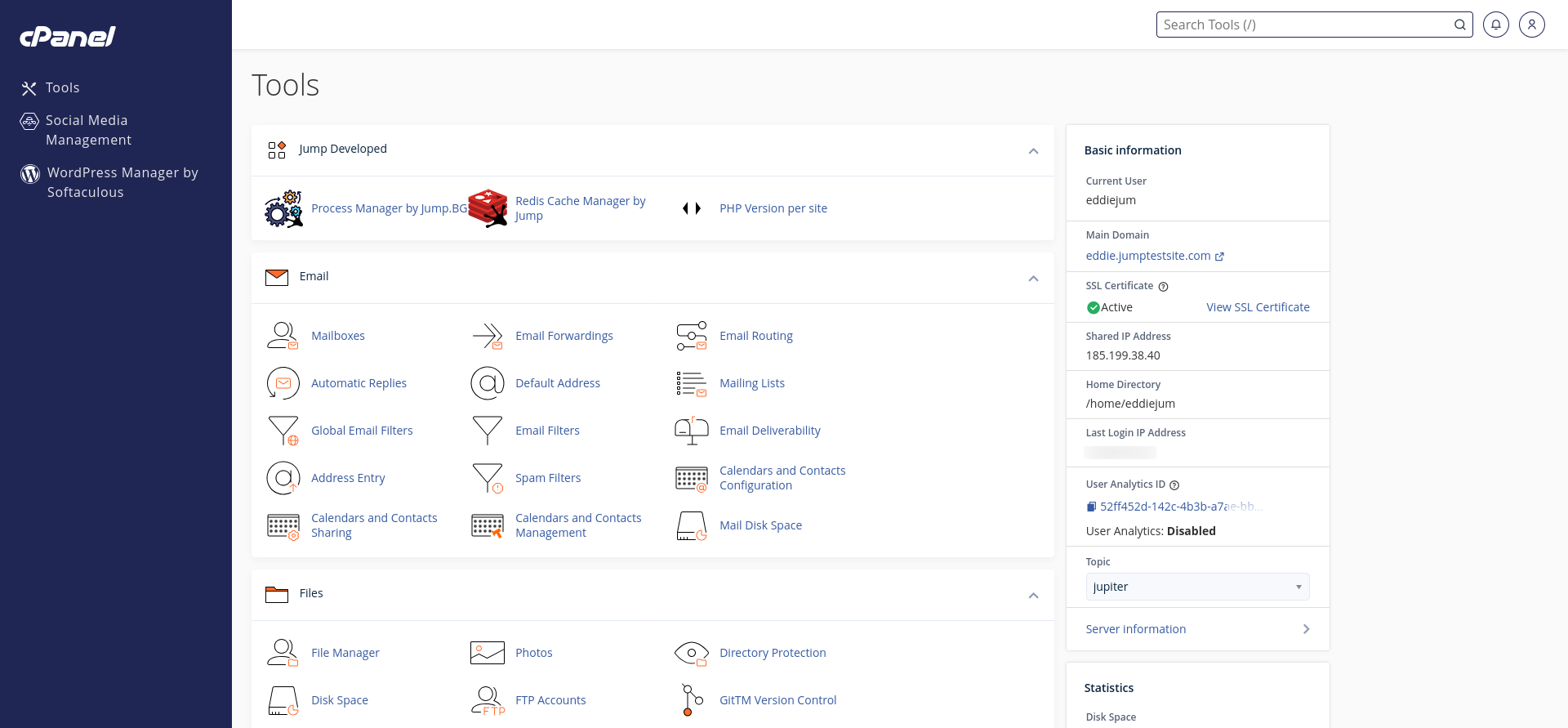The height and width of the screenshot is (728, 1568).
Task: Open the PHP Version per site link
Action: tap(773, 208)
